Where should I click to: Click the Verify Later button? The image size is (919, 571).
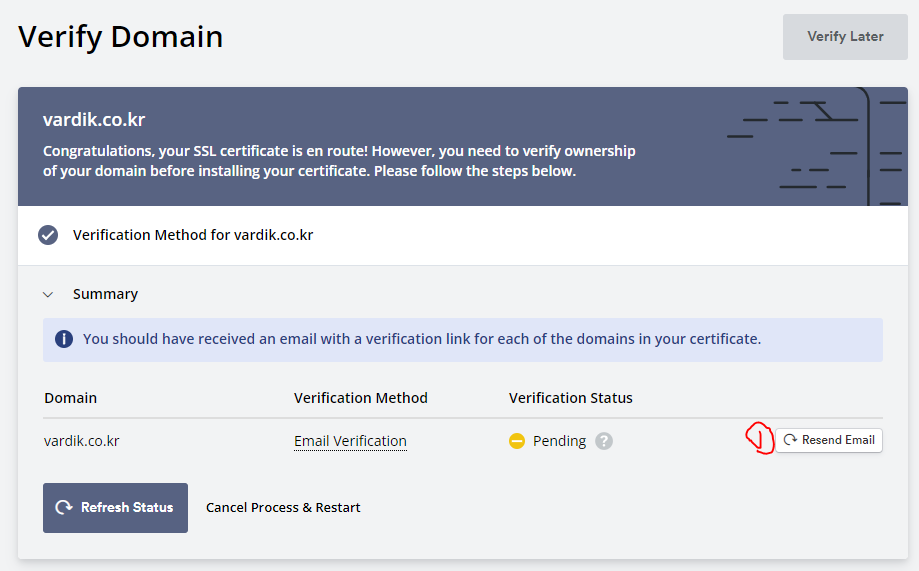click(845, 37)
